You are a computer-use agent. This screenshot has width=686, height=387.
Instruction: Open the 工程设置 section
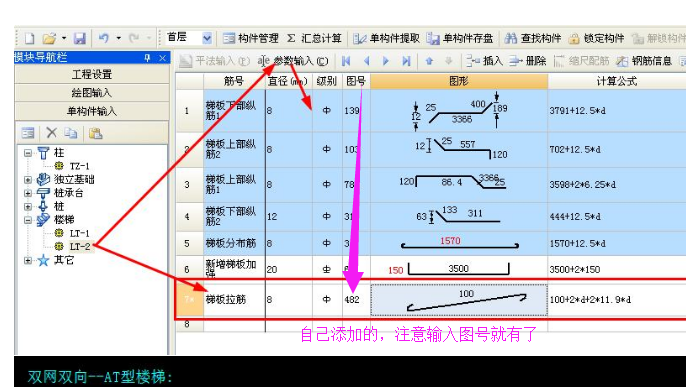92,74
